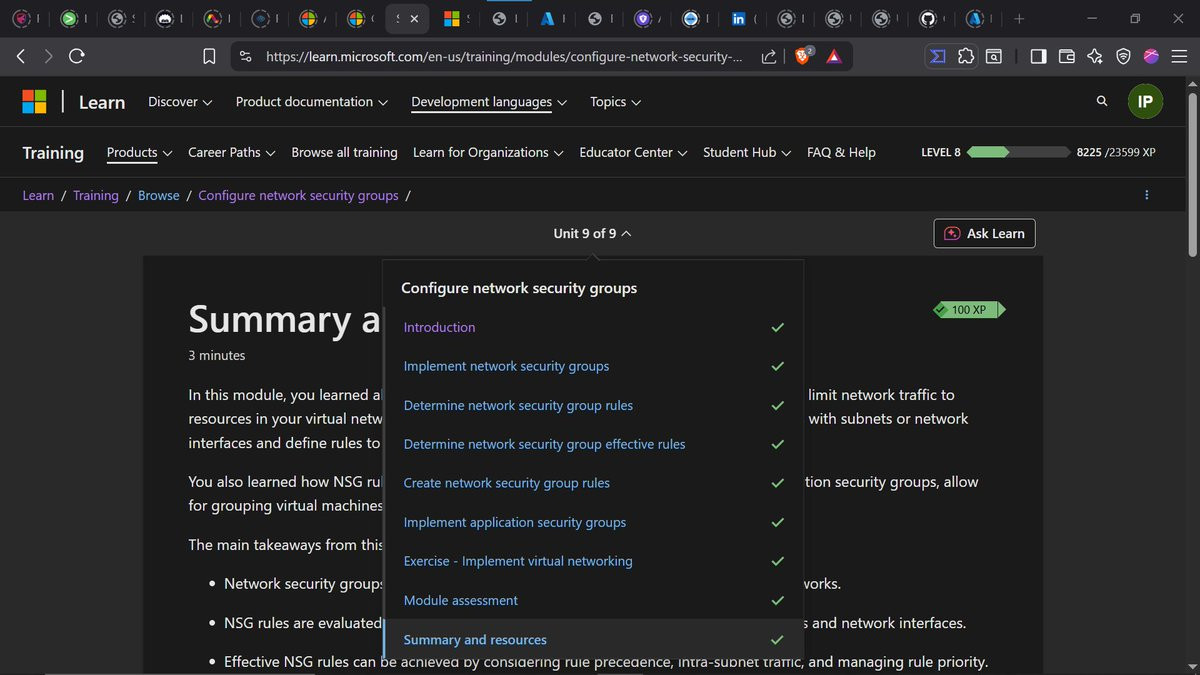Open the browser hamburger main menu
This screenshot has height=675, width=1200.
pyautogui.click(x=1179, y=57)
